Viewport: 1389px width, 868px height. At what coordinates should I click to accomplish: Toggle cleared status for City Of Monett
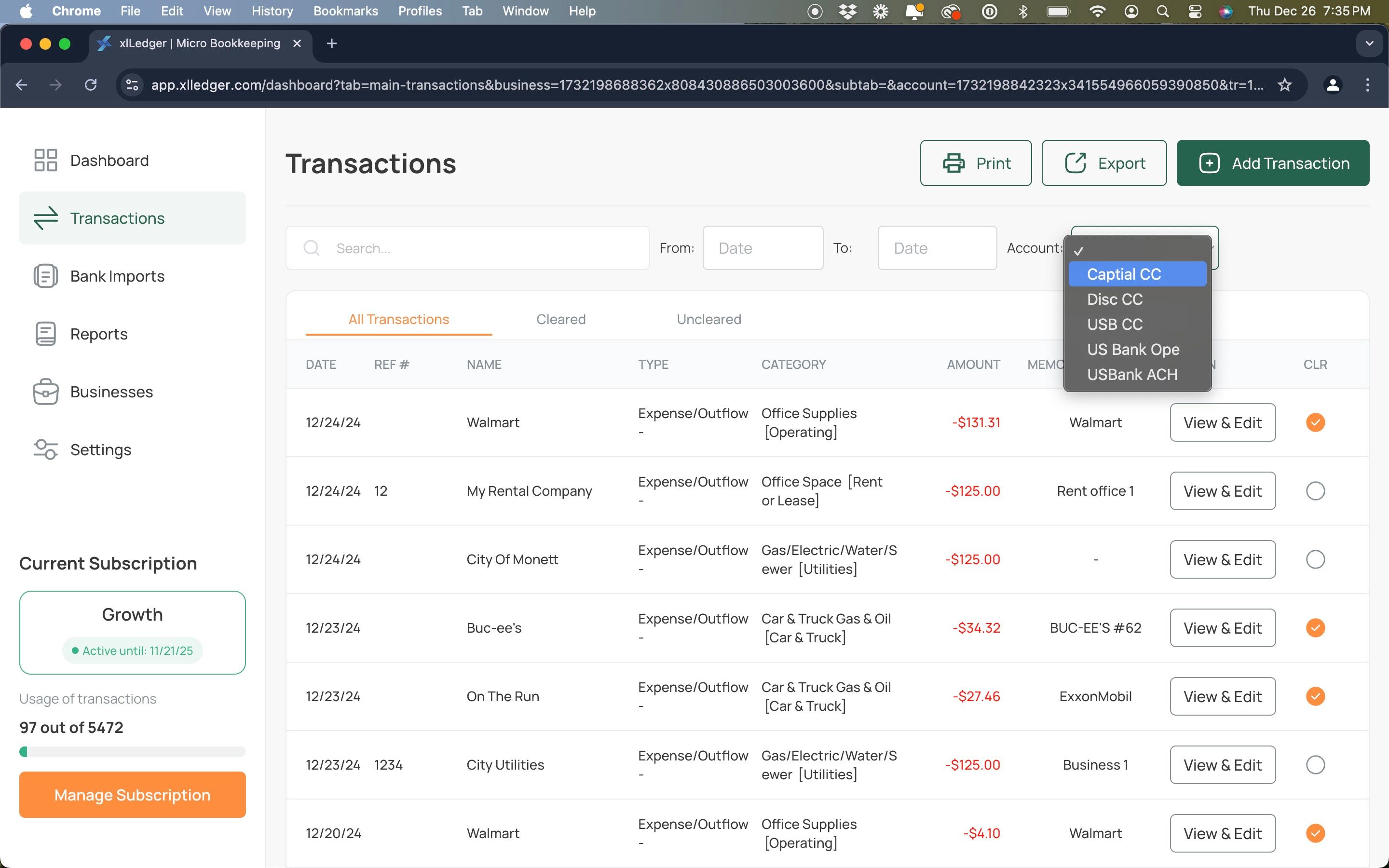(x=1315, y=559)
